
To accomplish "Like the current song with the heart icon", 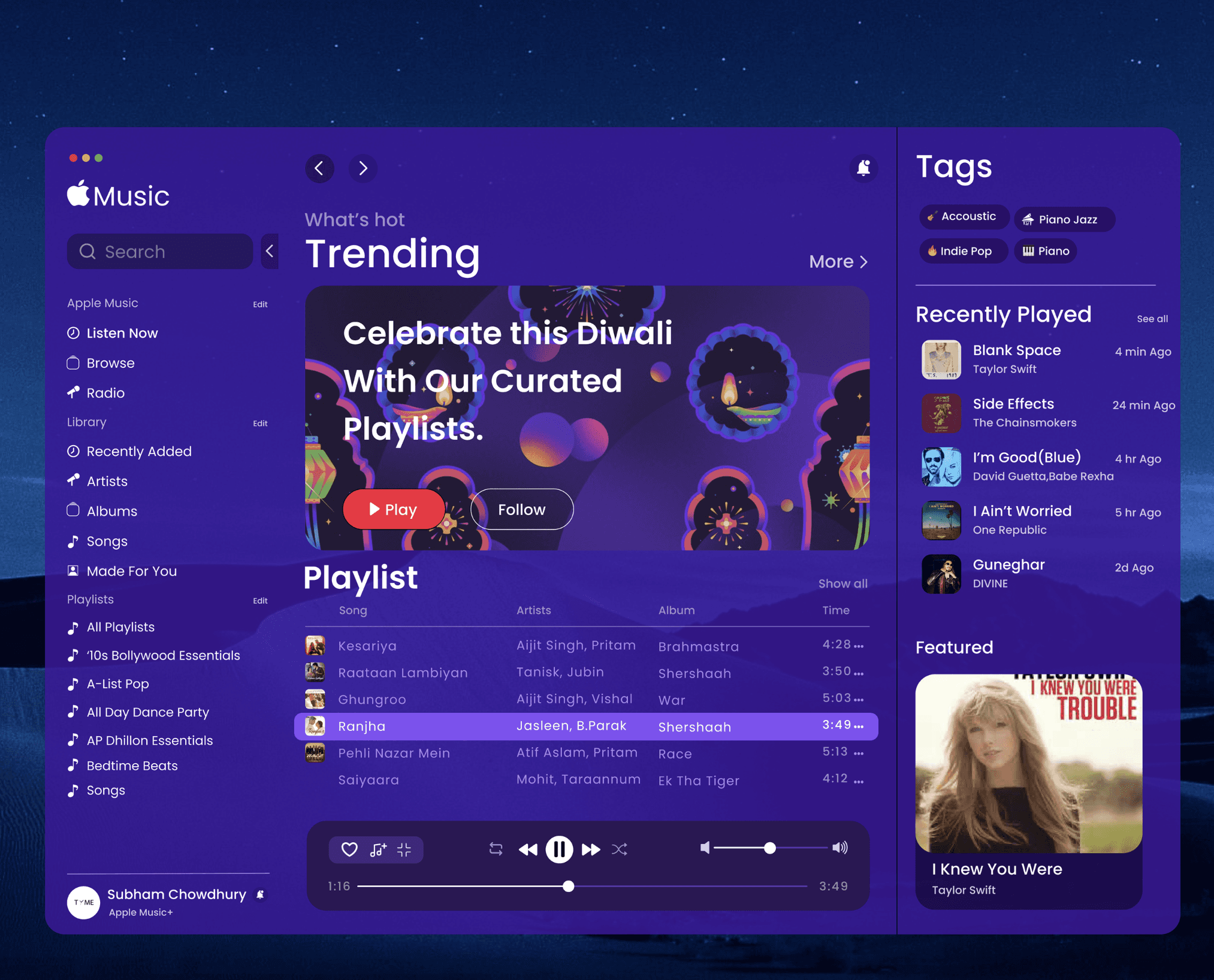I will pyautogui.click(x=349, y=849).
